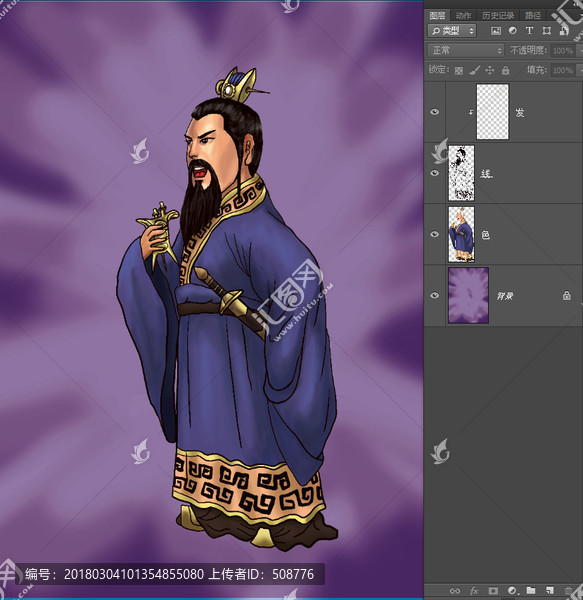This screenshot has height=600, width=583.
Task: Select the 线 layer thumbnail
Action: tap(461, 173)
